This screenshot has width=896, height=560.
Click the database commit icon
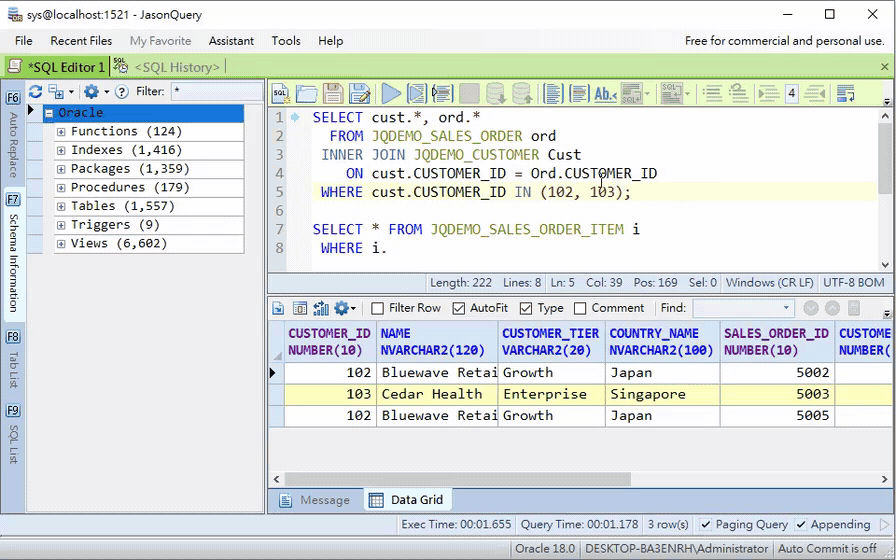coord(495,93)
